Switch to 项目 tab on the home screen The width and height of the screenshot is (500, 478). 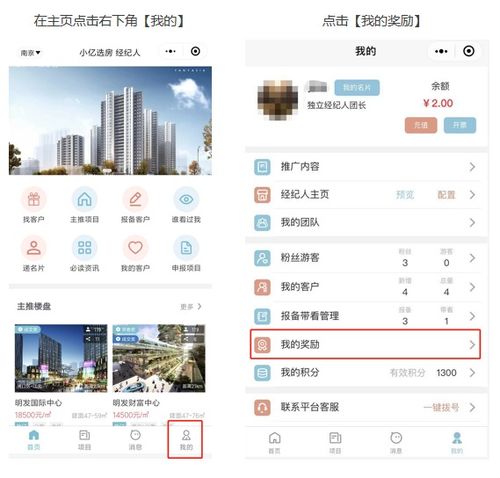point(84,440)
